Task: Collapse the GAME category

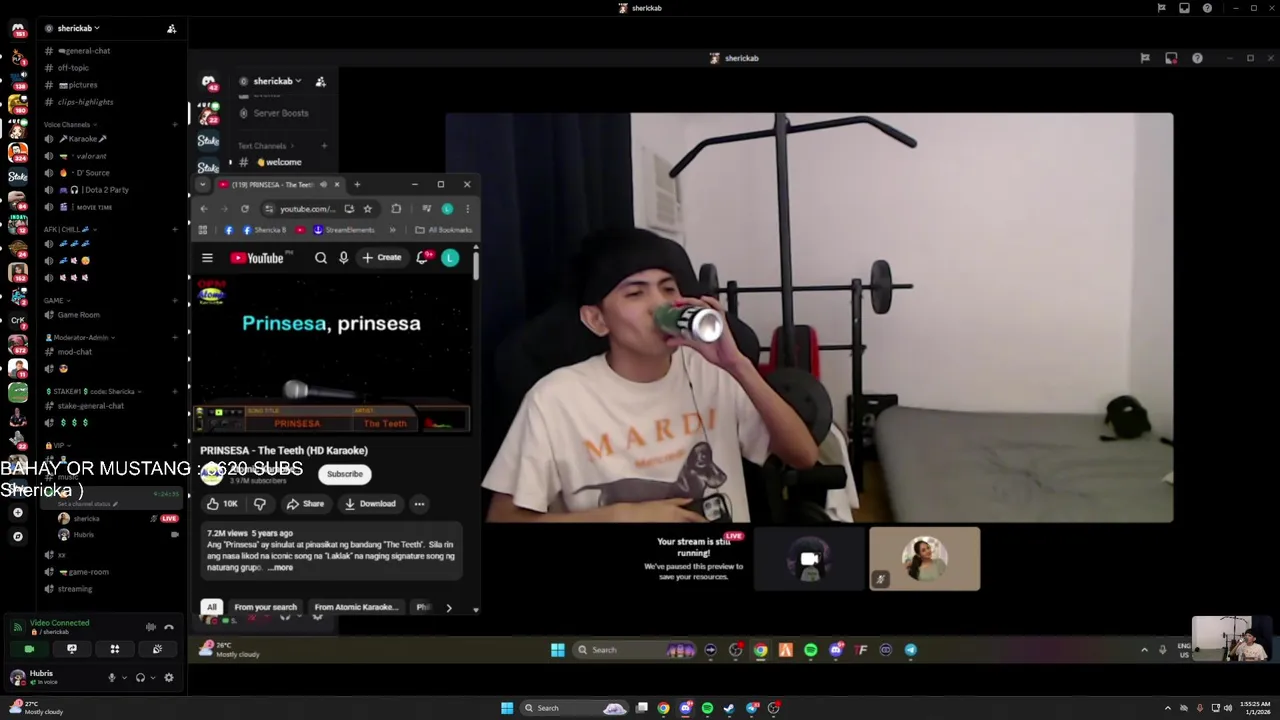Action: pyautogui.click(x=56, y=300)
